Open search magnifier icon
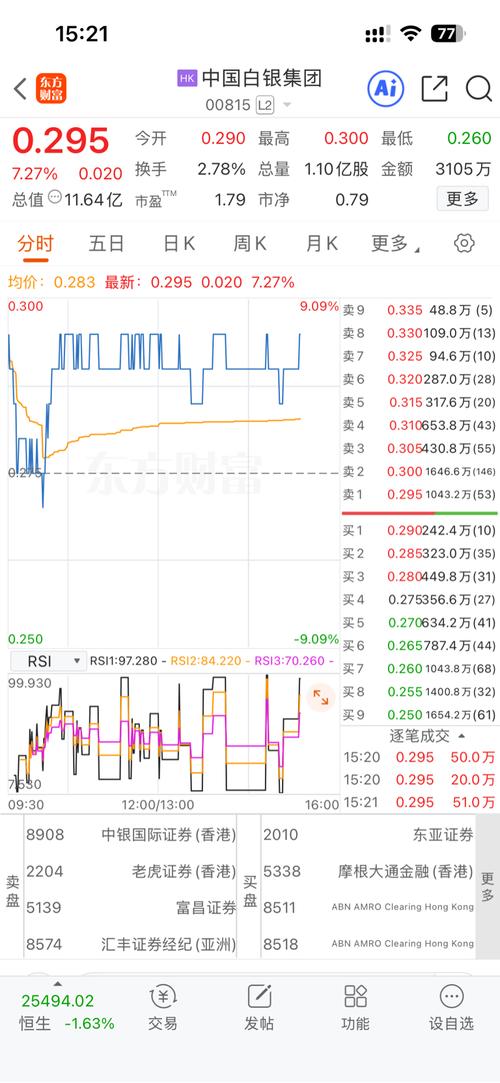This screenshot has height=1083, width=500. pyautogui.click(x=479, y=88)
